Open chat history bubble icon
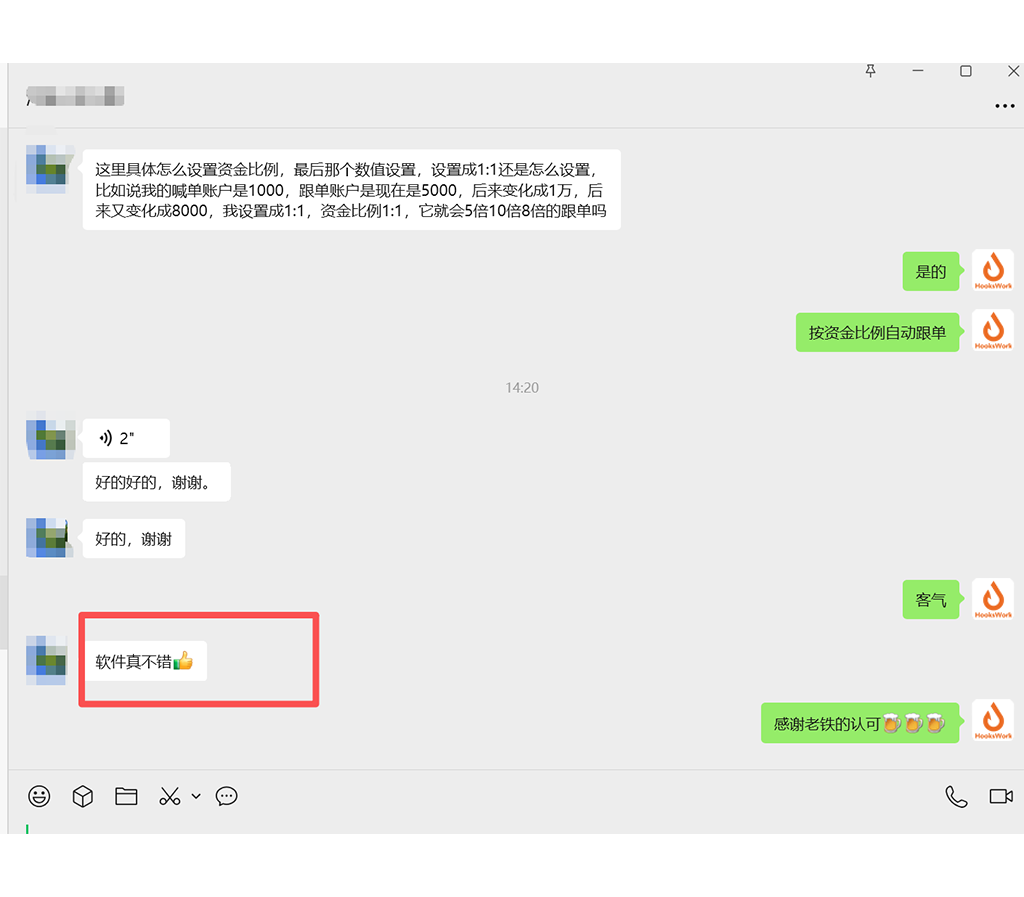 point(227,796)
